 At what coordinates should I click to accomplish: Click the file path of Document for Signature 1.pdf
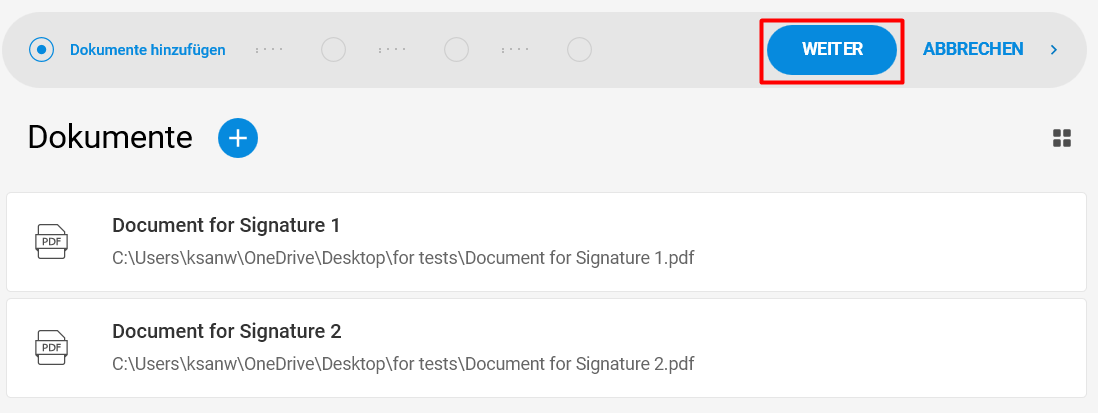click(403, 258)
